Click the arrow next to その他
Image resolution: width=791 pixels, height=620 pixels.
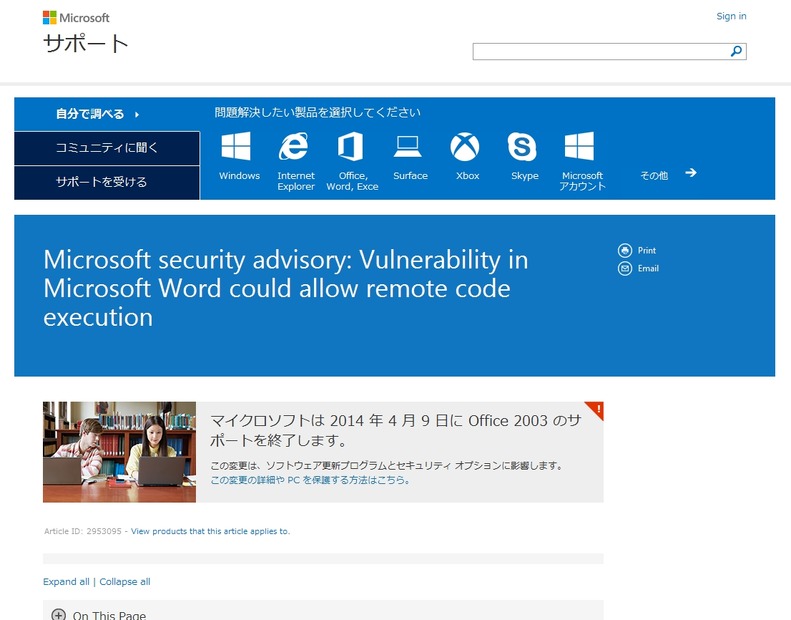tap(691, 173)
